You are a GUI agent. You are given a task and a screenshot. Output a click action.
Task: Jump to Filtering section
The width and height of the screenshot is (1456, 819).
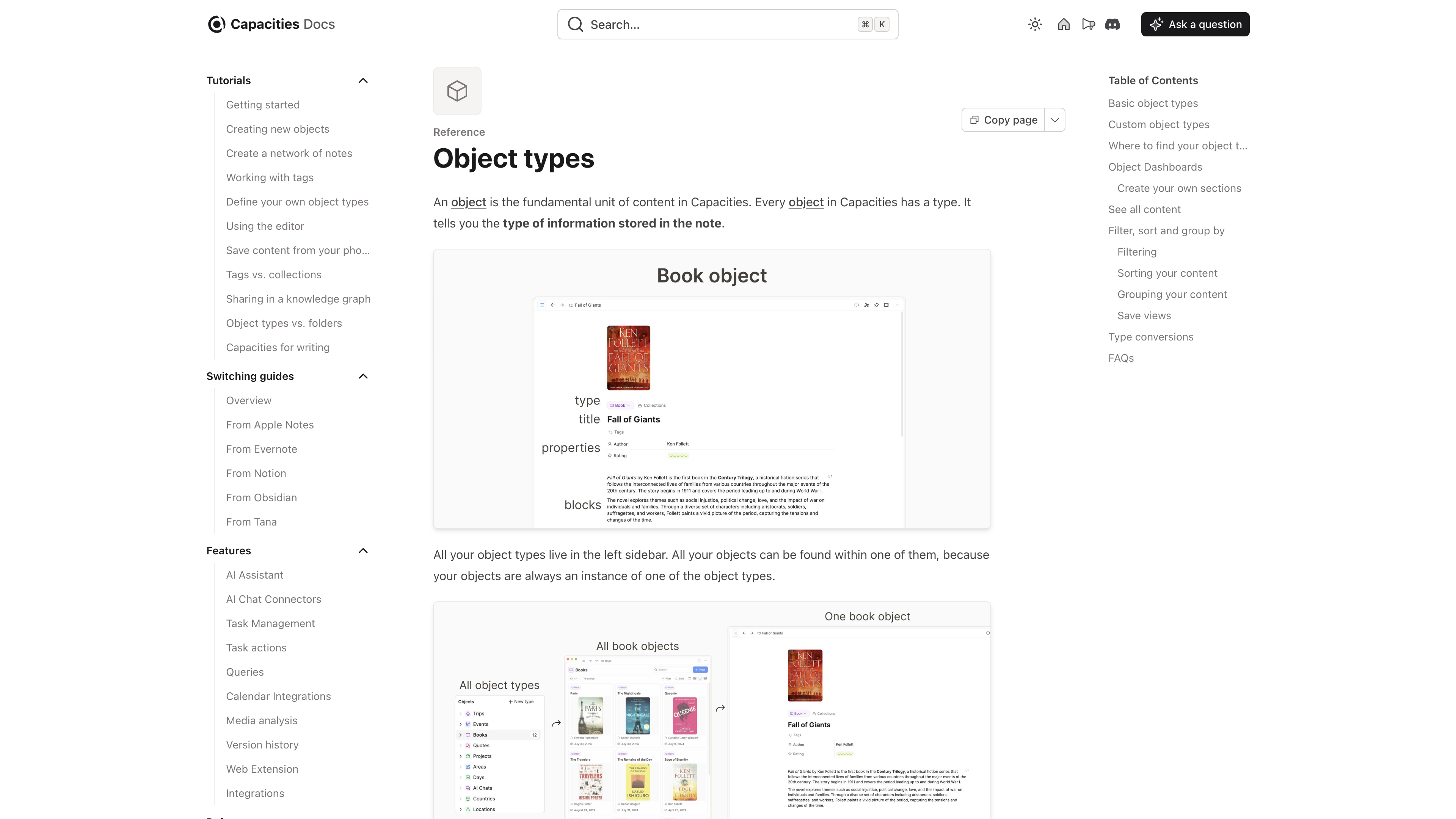pos(1137,252)
